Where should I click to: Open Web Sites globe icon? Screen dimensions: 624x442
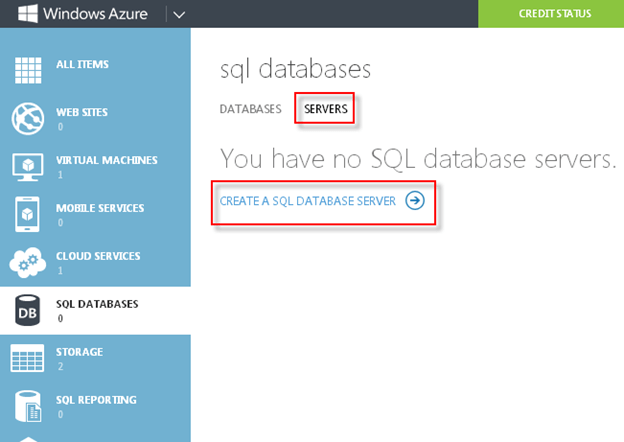coord(28,119)
